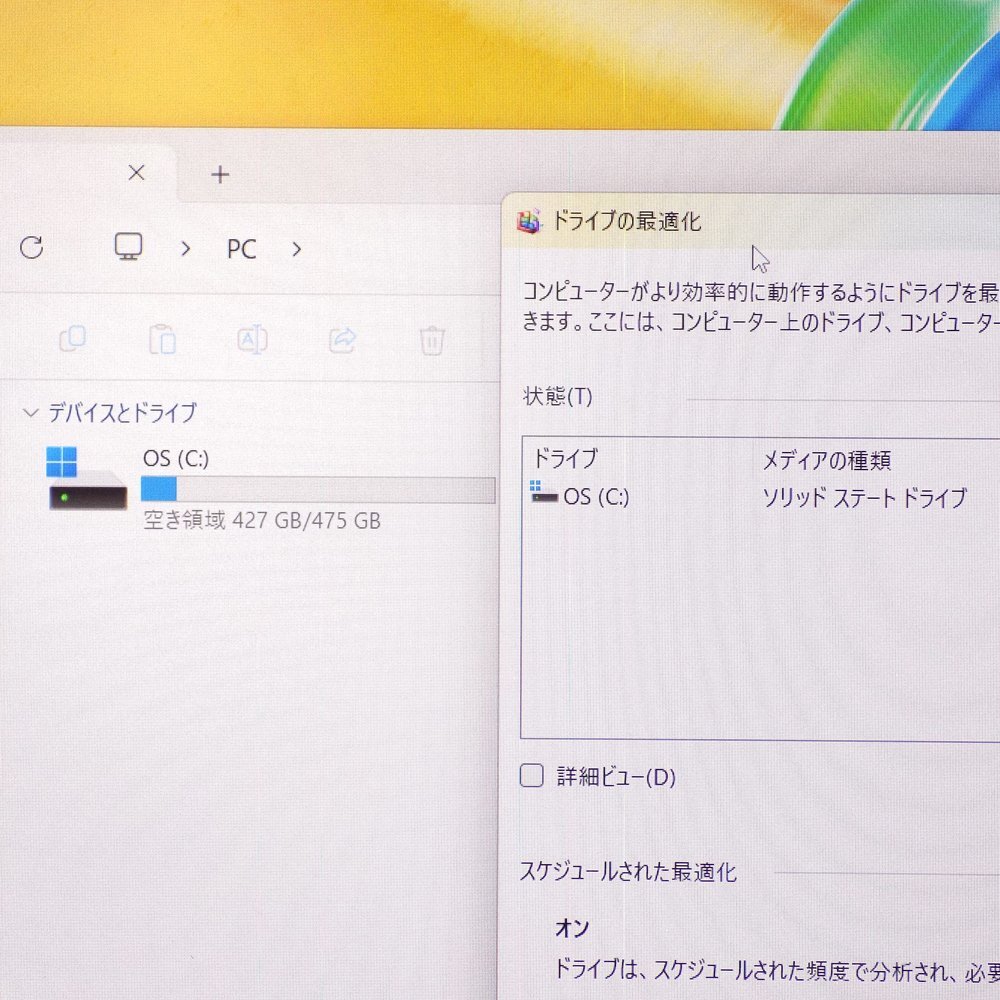Viewport: 1000px width, 1000px height.
Task: Click the 状態(T) label
Action: (x=557, y=396)
